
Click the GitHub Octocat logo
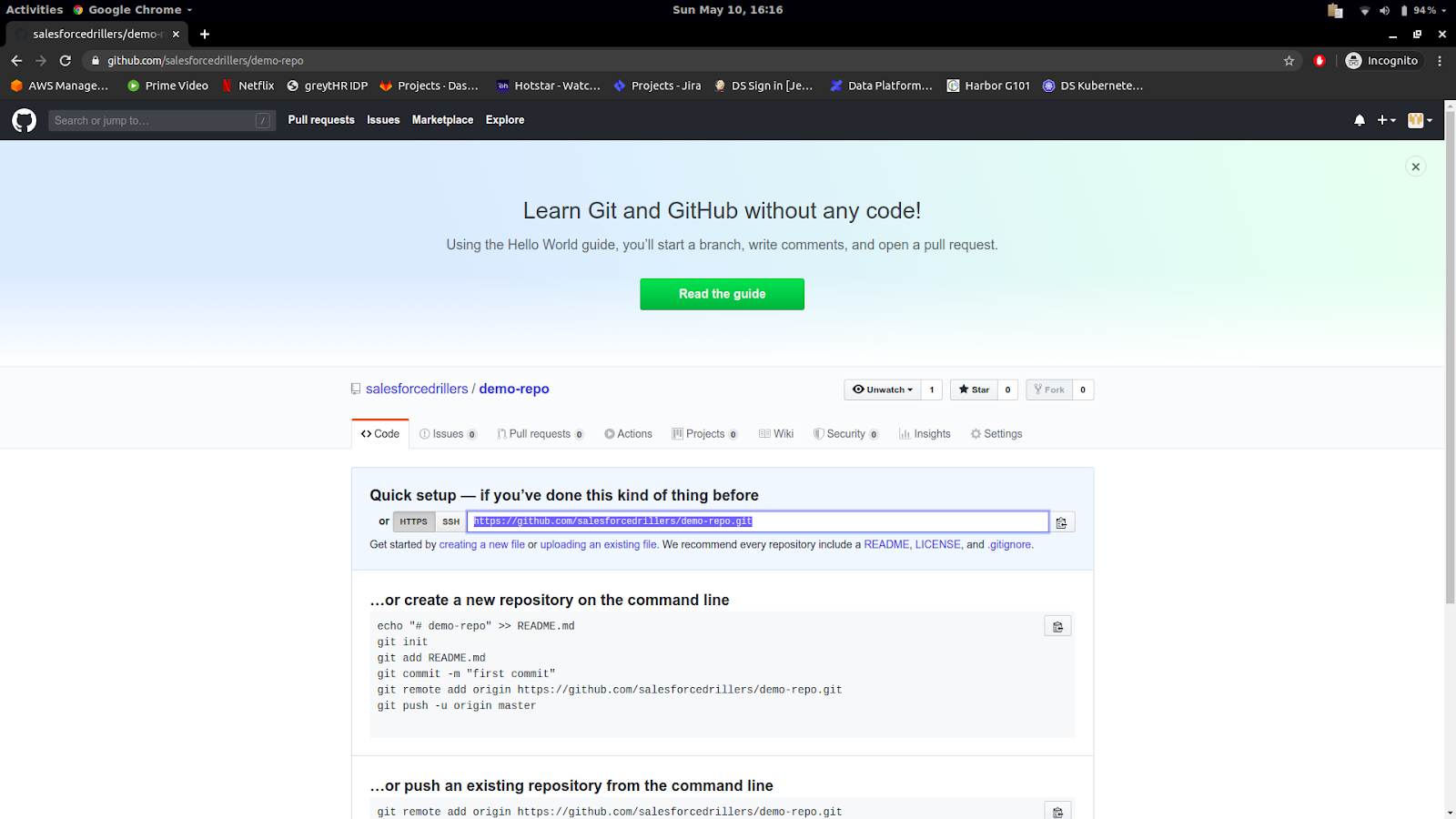point(25,120)
